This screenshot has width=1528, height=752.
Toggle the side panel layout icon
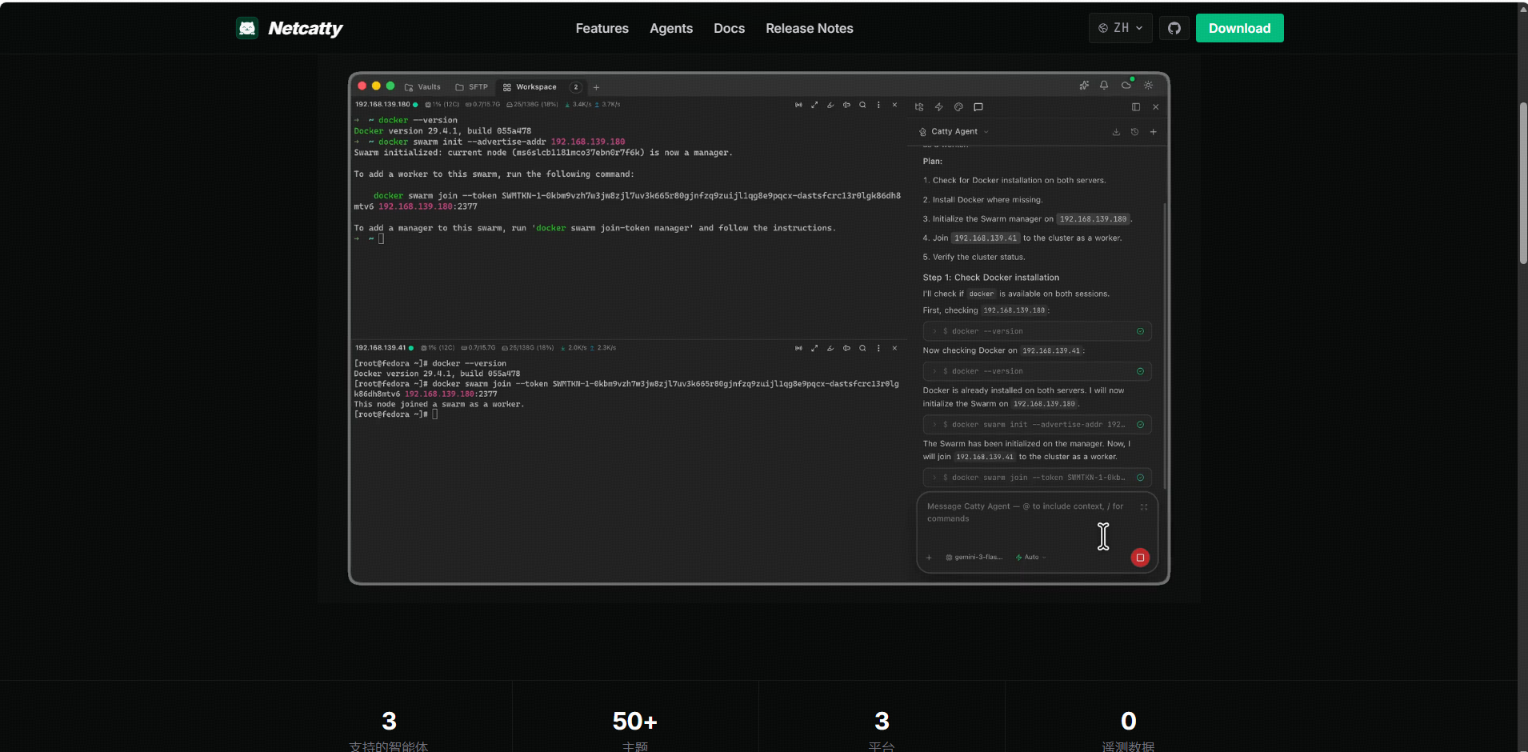1136,107
